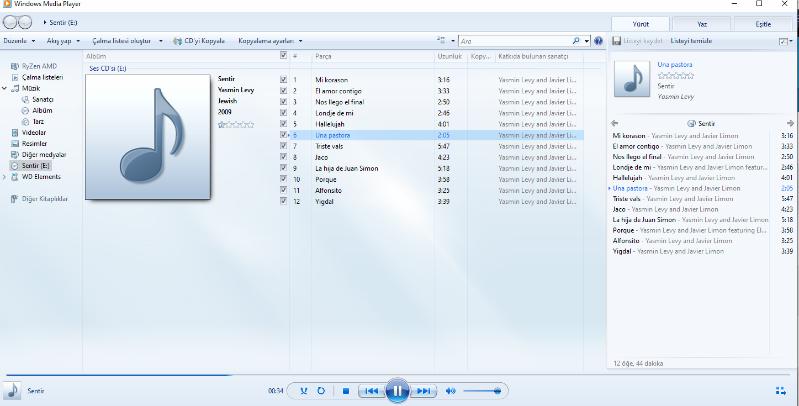Stop playback with the stop button
This screenshot has width=799, height=406.
(345, 391)
